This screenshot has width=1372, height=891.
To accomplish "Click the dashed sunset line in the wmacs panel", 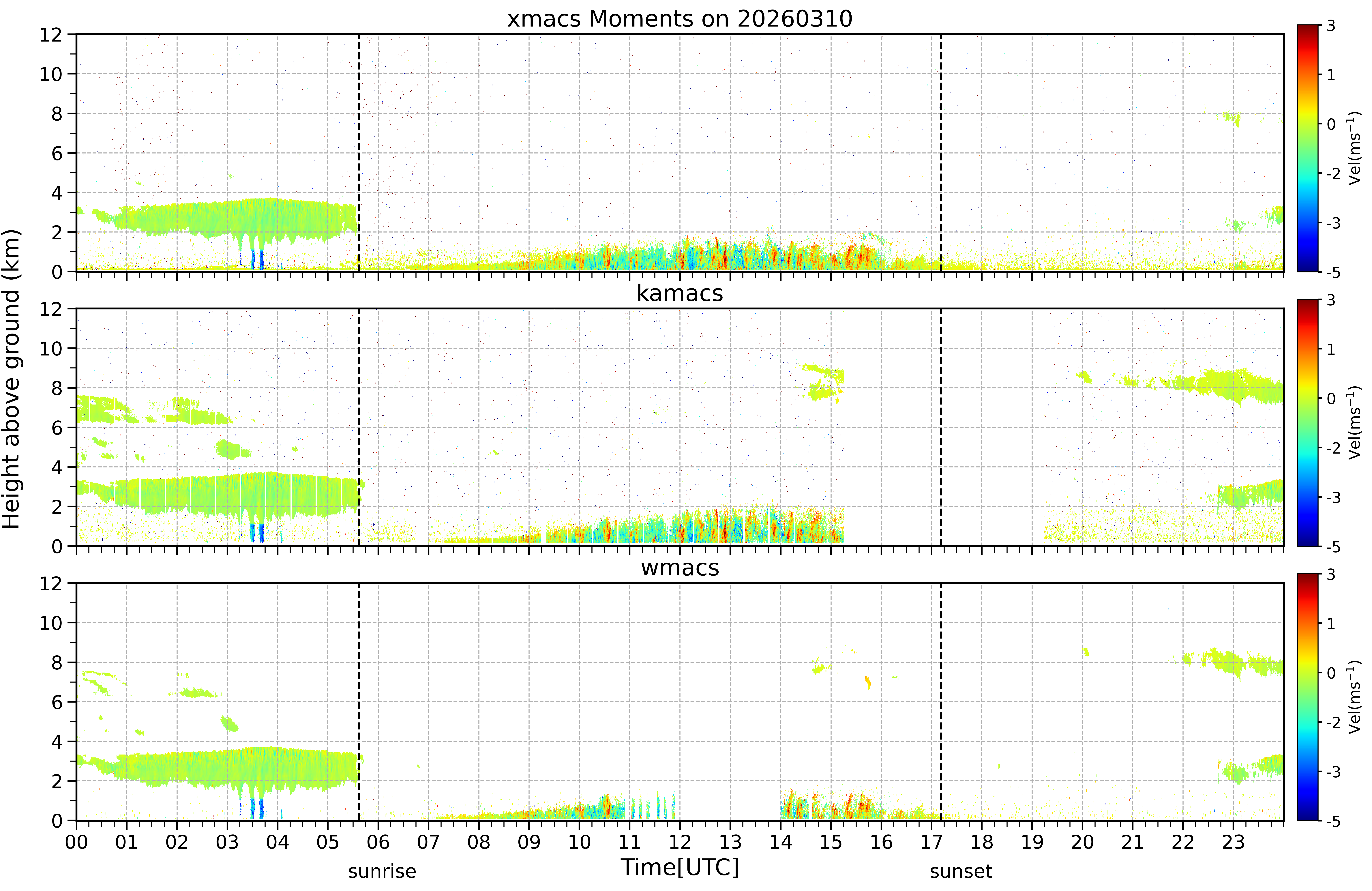I will (x=941, y=702).
